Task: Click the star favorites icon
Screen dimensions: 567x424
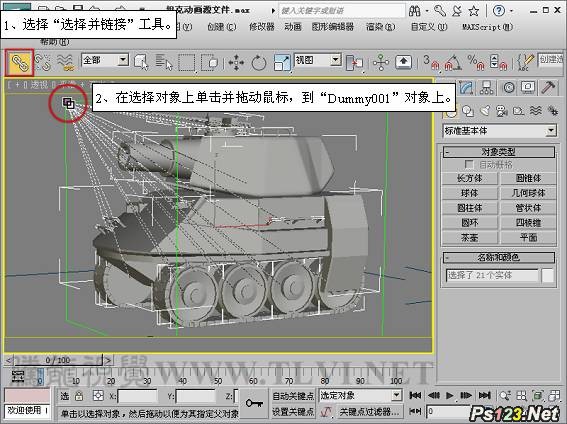Action: 473,11
